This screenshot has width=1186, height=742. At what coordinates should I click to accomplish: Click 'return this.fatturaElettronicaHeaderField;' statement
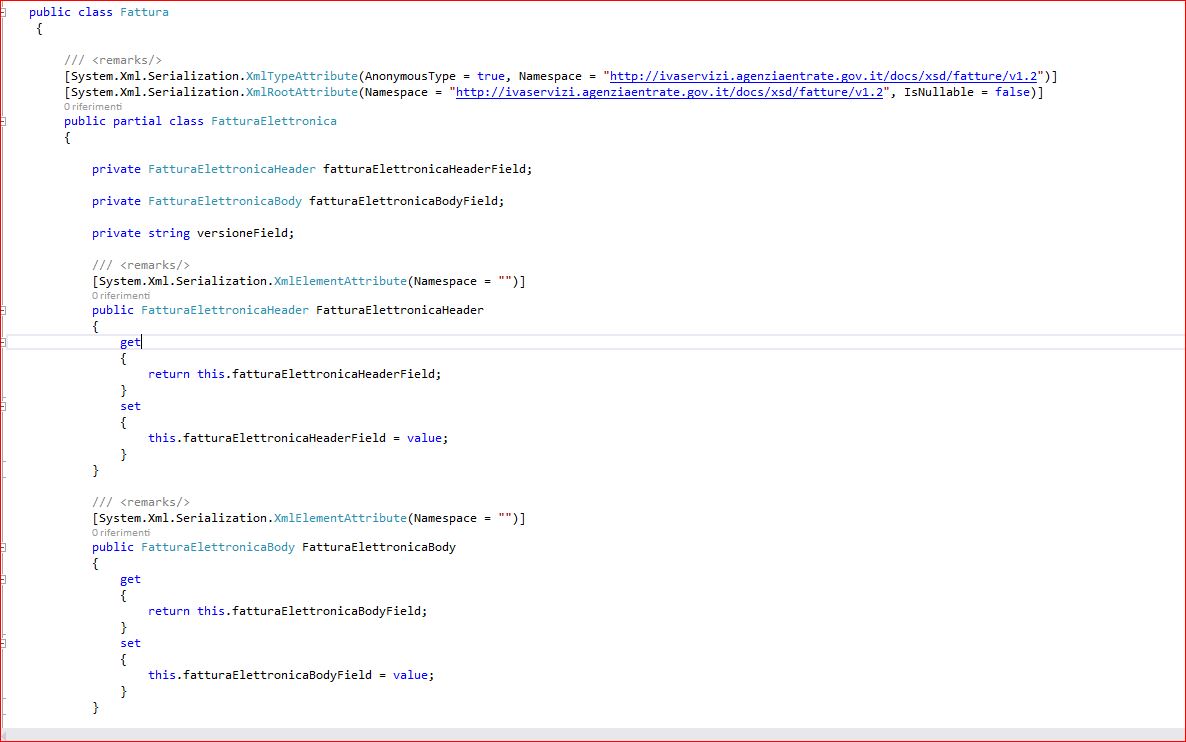pos(294,374)
